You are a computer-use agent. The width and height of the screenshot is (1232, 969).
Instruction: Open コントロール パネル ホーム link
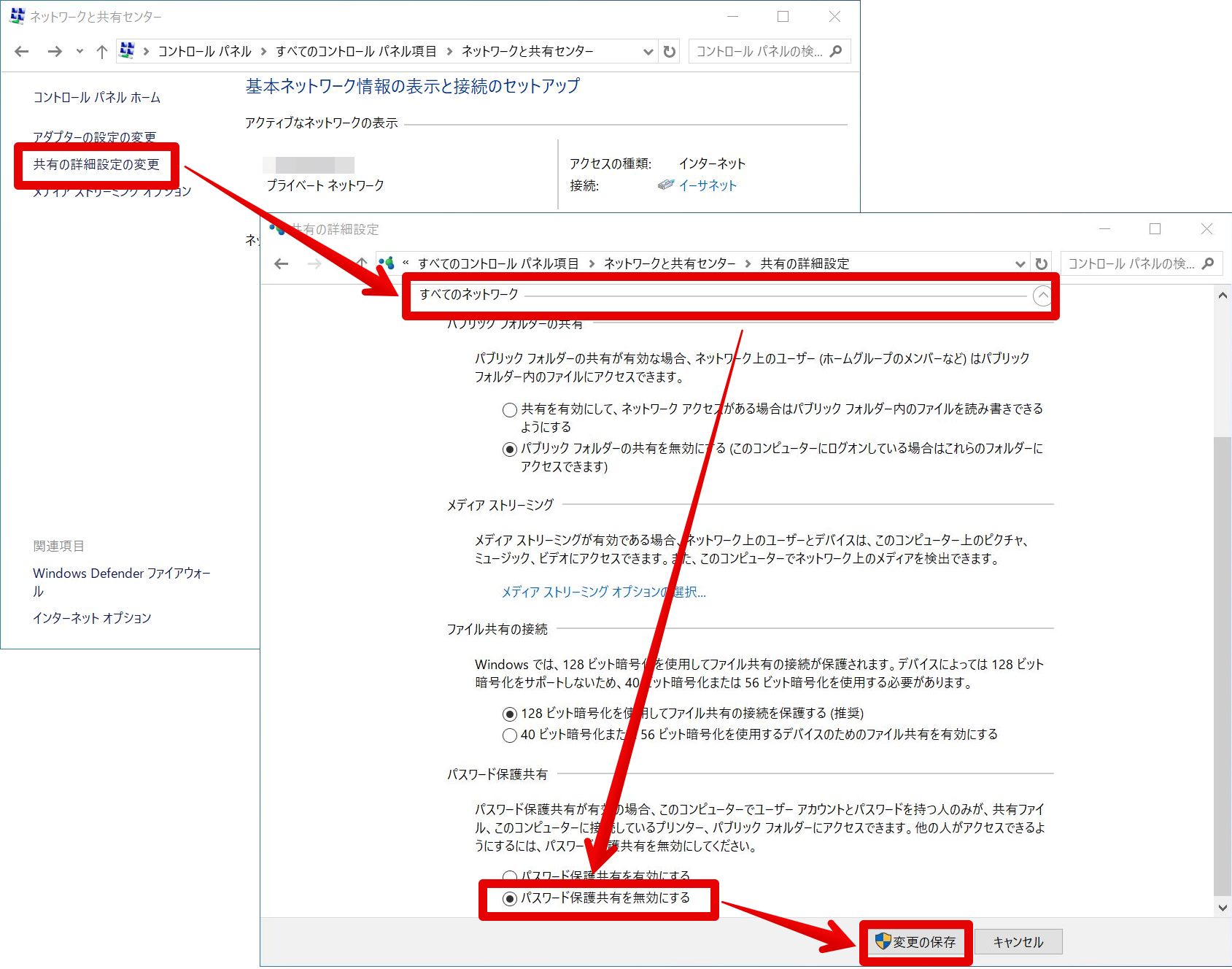[97, 97]
